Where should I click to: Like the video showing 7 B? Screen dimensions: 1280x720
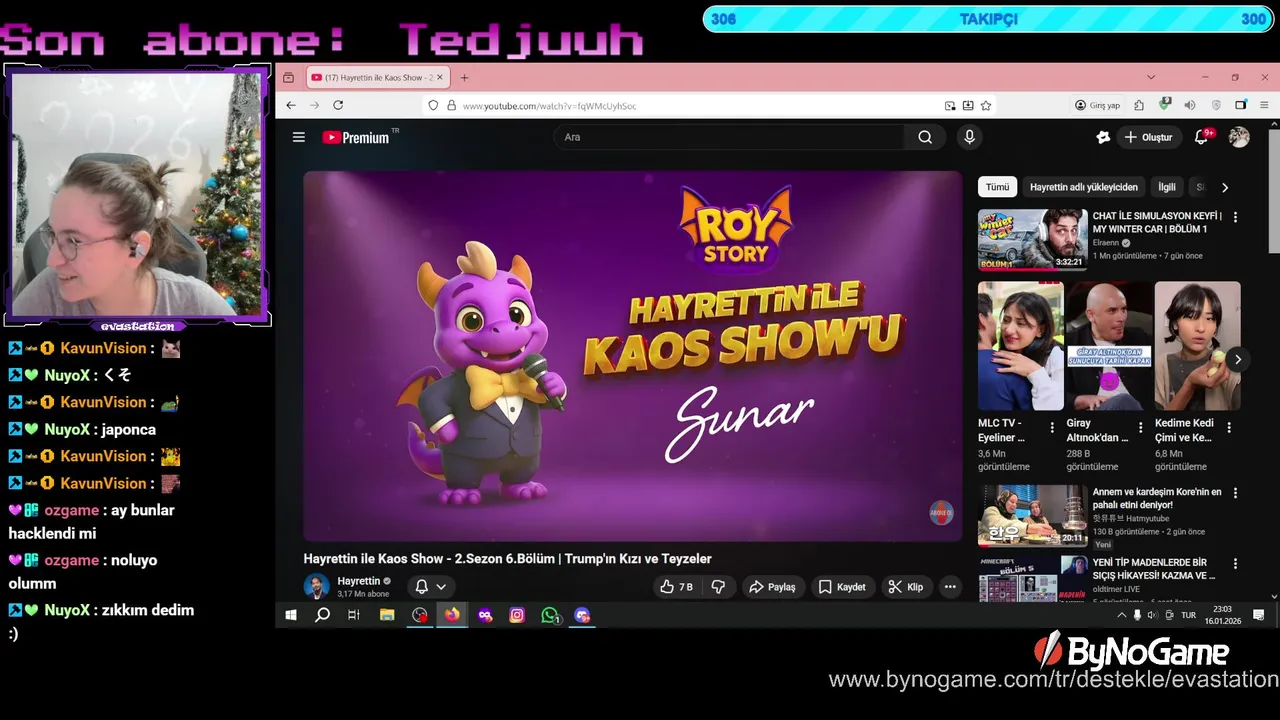[x=676, y=587]
